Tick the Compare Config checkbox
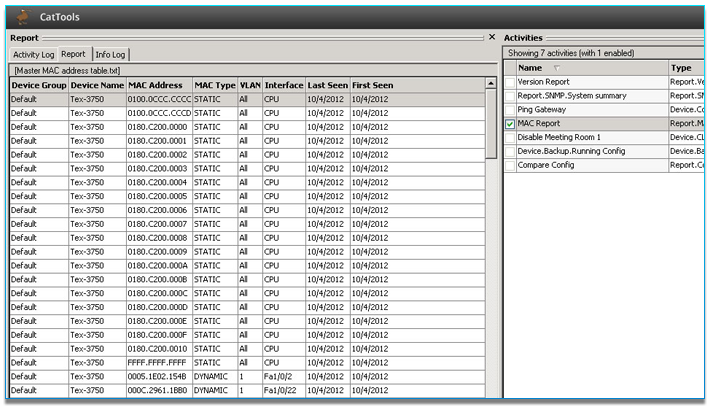710x410 pixels. [510, 165]
